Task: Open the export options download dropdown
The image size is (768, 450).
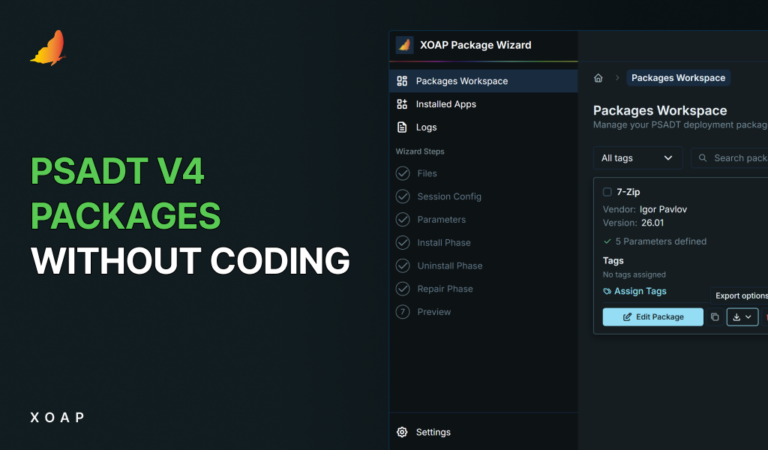Action: pos(743,317)
